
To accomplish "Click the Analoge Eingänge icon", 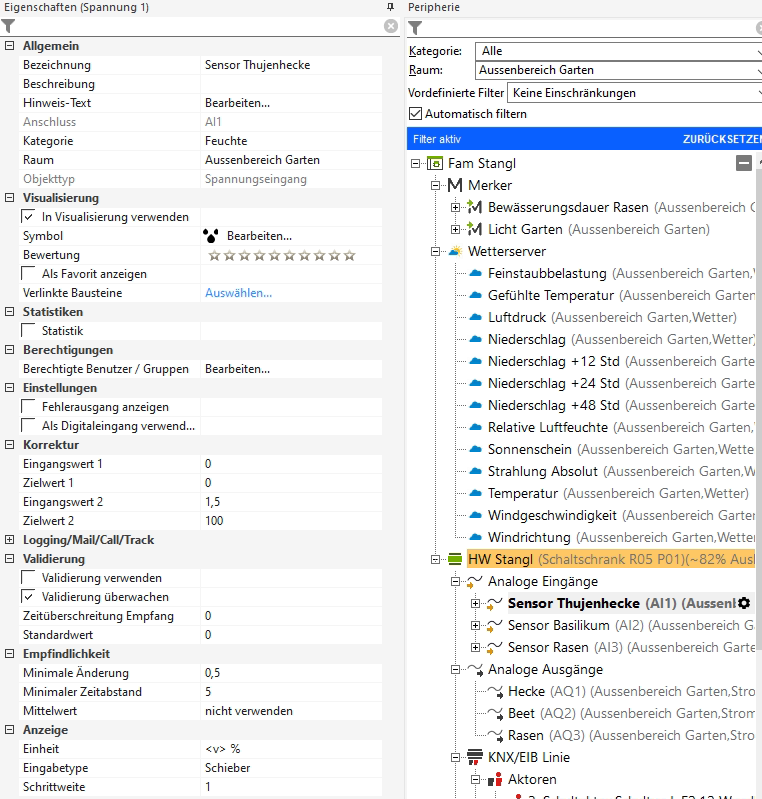I will (x=475, y=581).
